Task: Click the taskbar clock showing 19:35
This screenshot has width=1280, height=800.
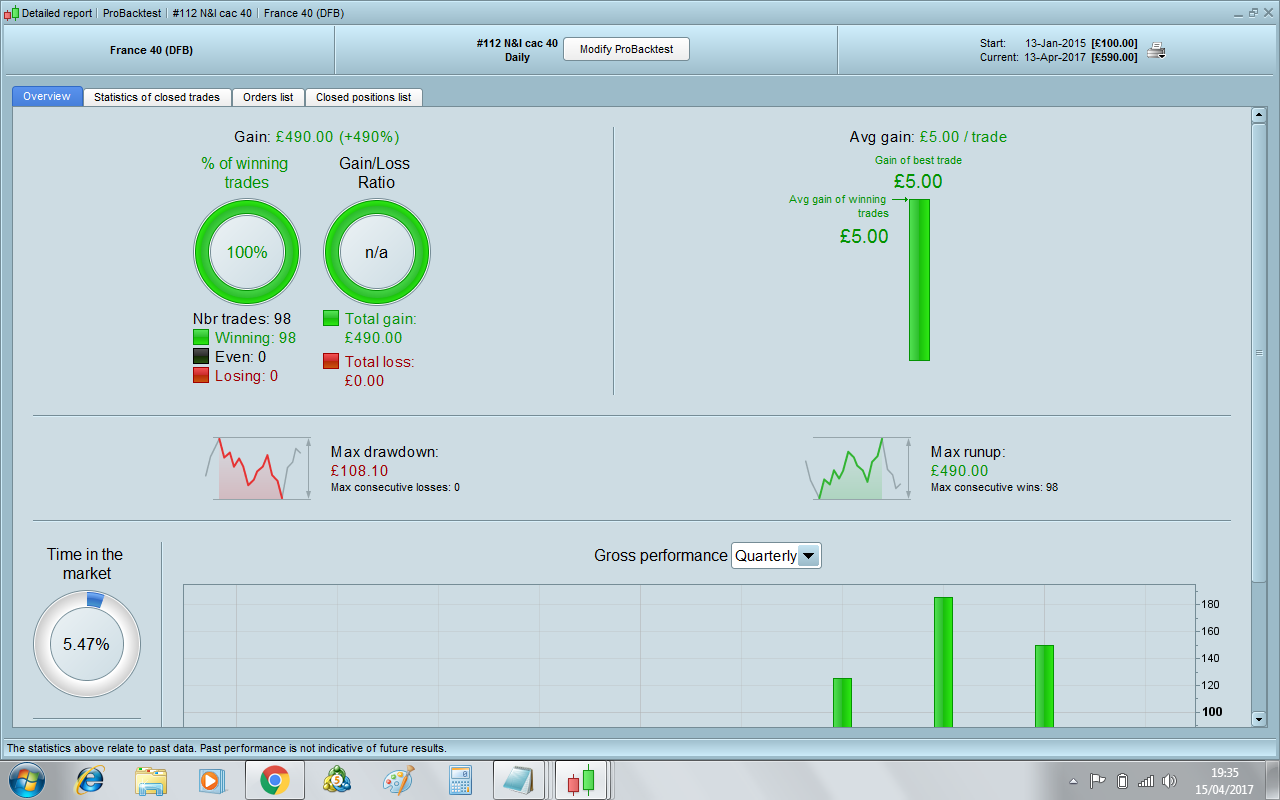Action: pyautogui.click(x=1224, y=780)
